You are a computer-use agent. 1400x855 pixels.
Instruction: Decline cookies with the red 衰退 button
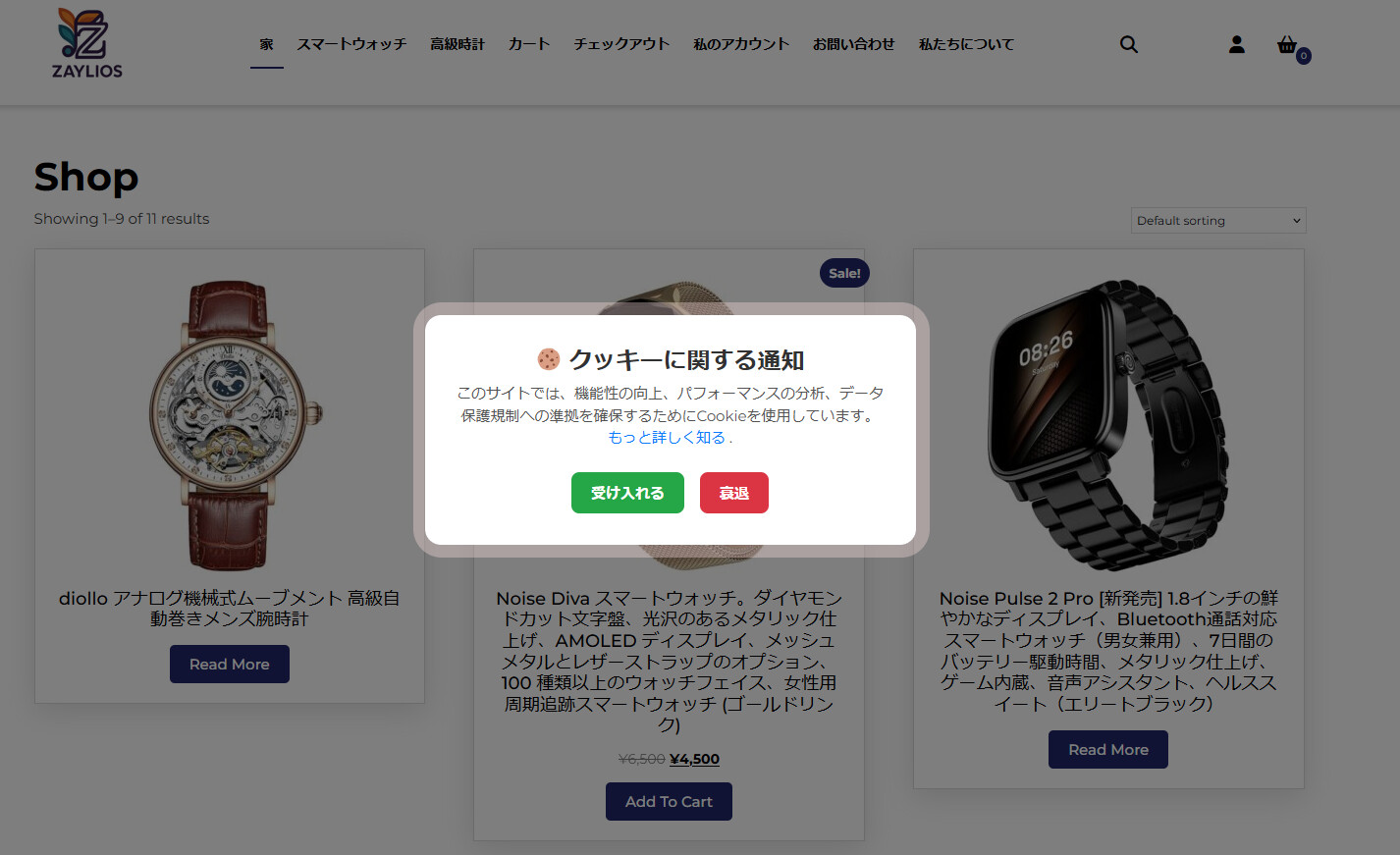click(734, 493)
